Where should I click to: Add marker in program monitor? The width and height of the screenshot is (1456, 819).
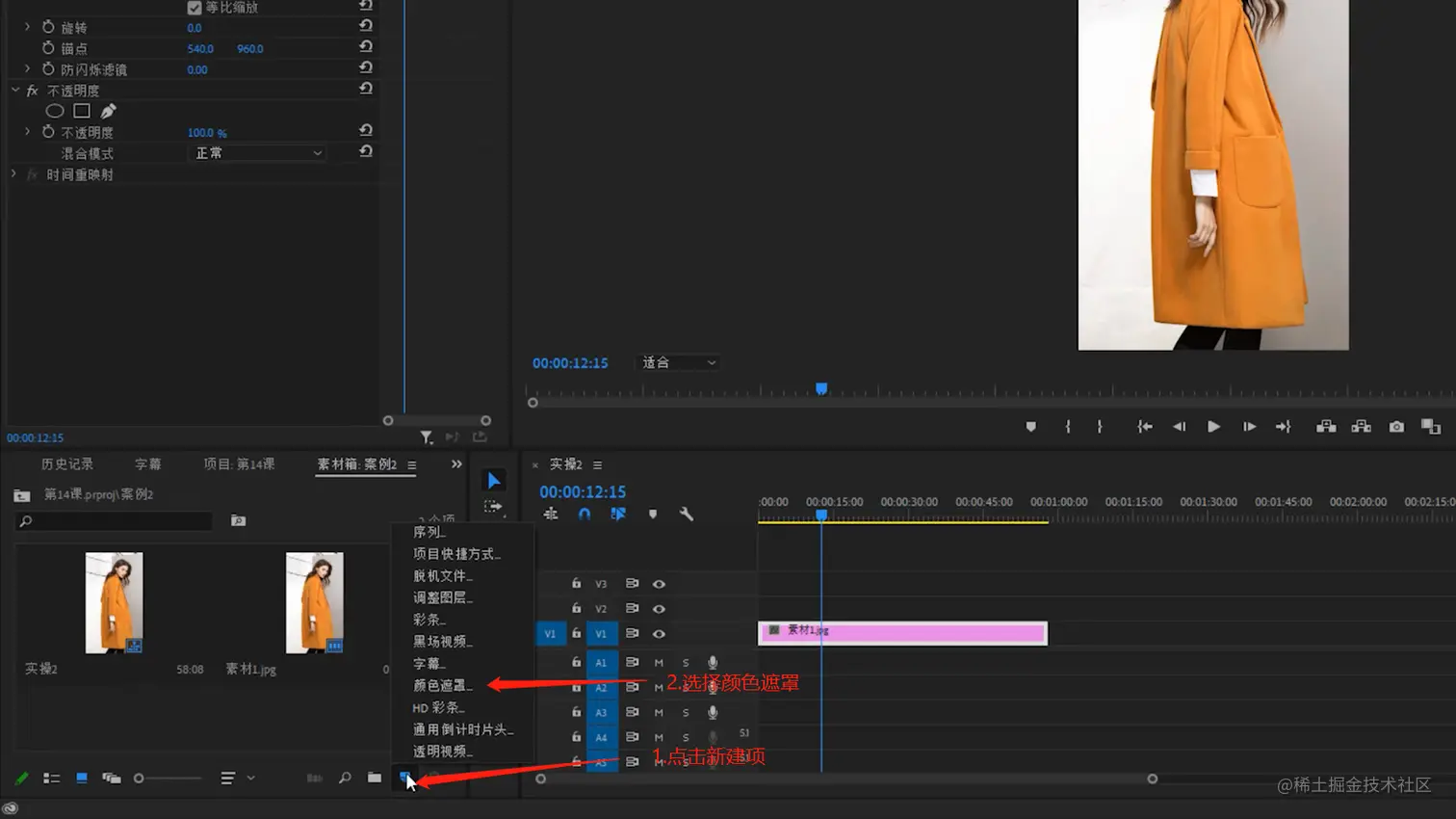click(1031, 427)
